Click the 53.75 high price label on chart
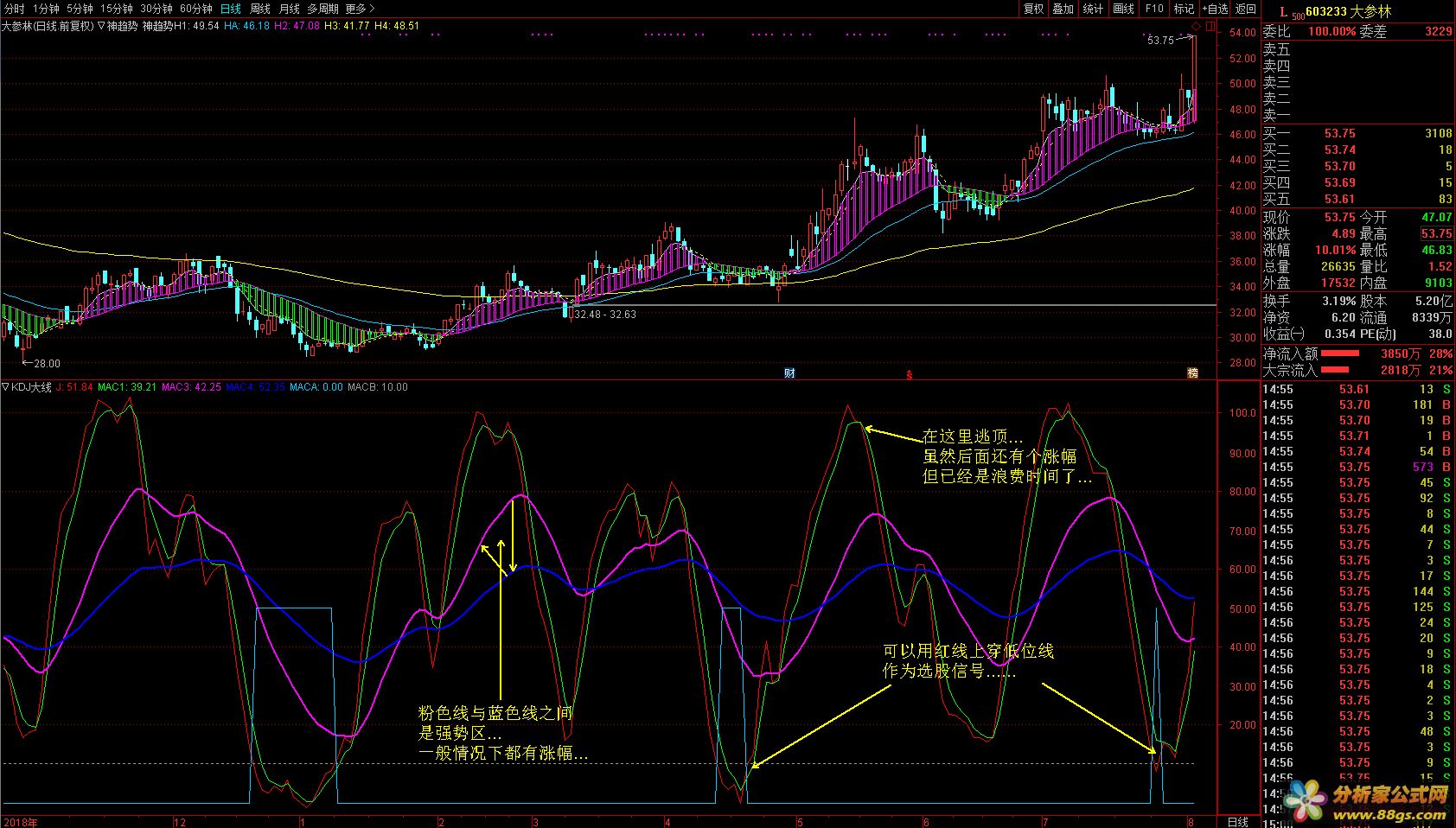1456x828 pixels. [1160, 41]
